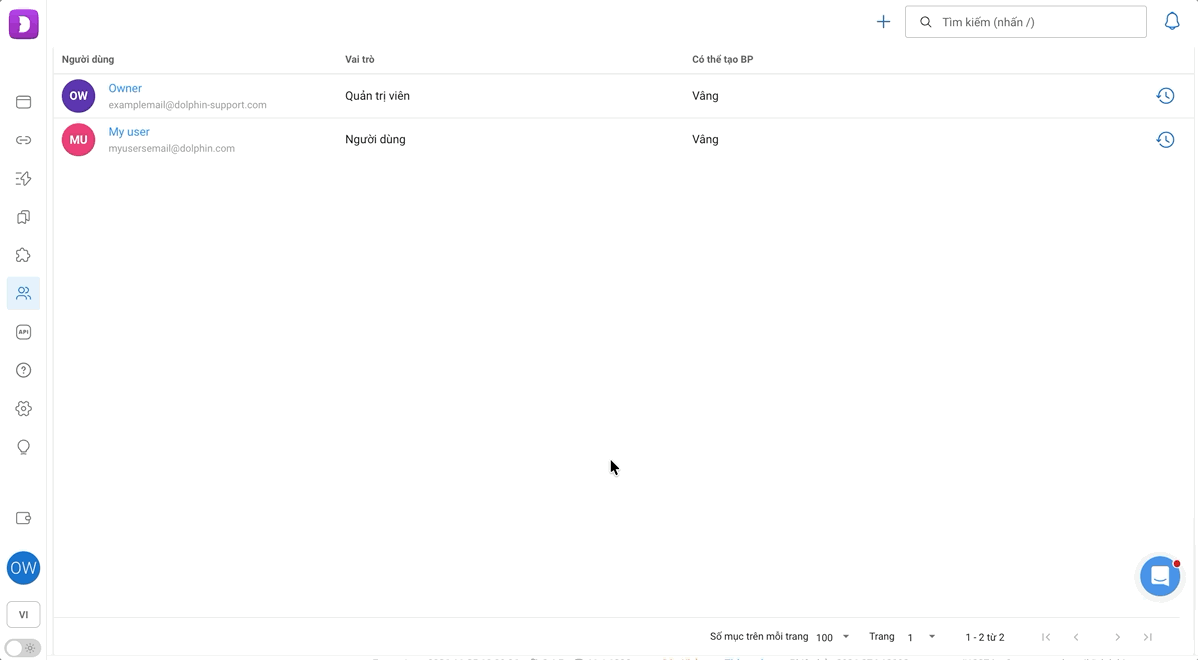Open the support chat bubble
This screenshot has height=660, width=1198.
[1160, 576]
